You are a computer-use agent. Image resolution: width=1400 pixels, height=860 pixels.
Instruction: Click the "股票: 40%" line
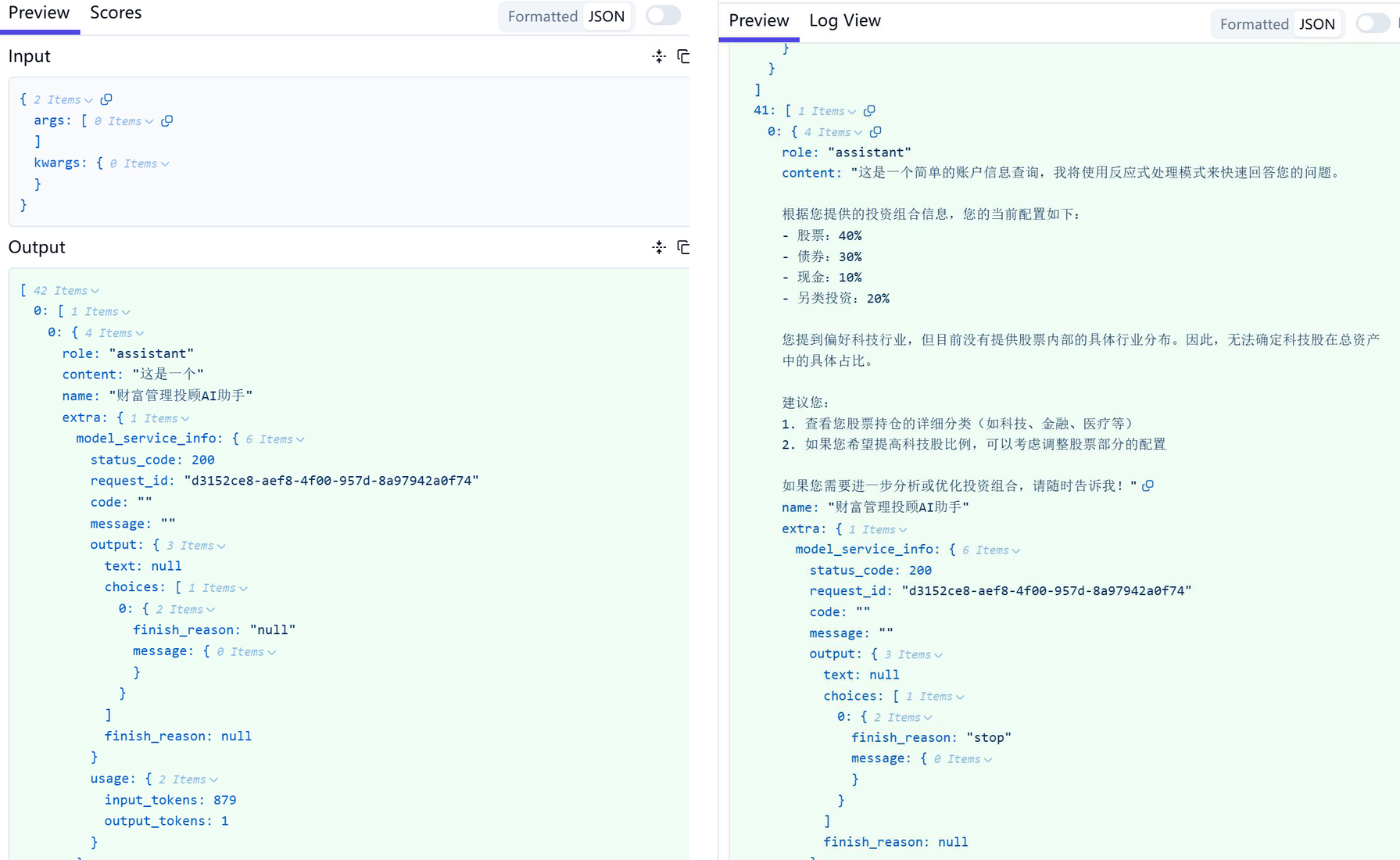pyautogui.click(x=822, y=235)
